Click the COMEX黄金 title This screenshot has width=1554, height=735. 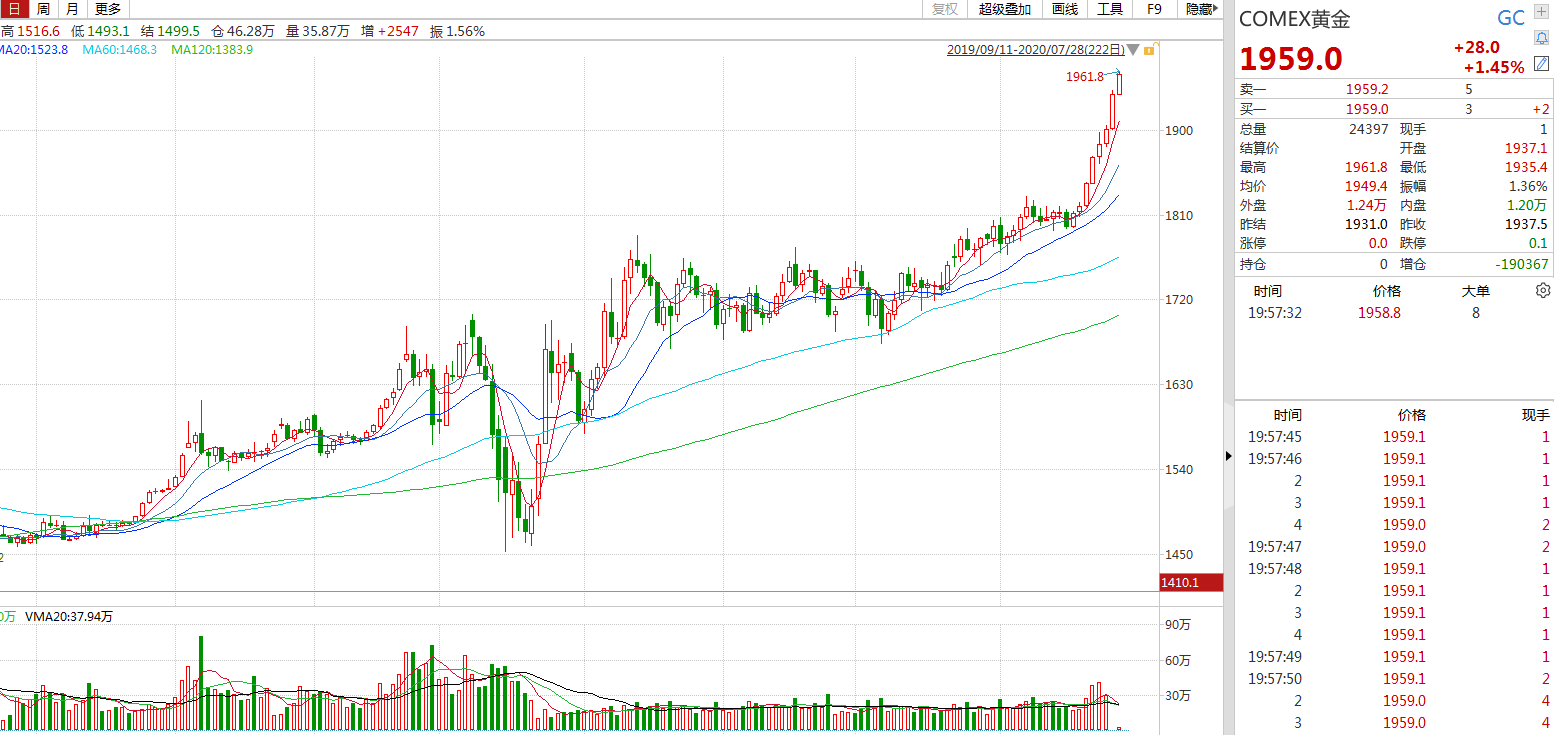pos(1294,19)
